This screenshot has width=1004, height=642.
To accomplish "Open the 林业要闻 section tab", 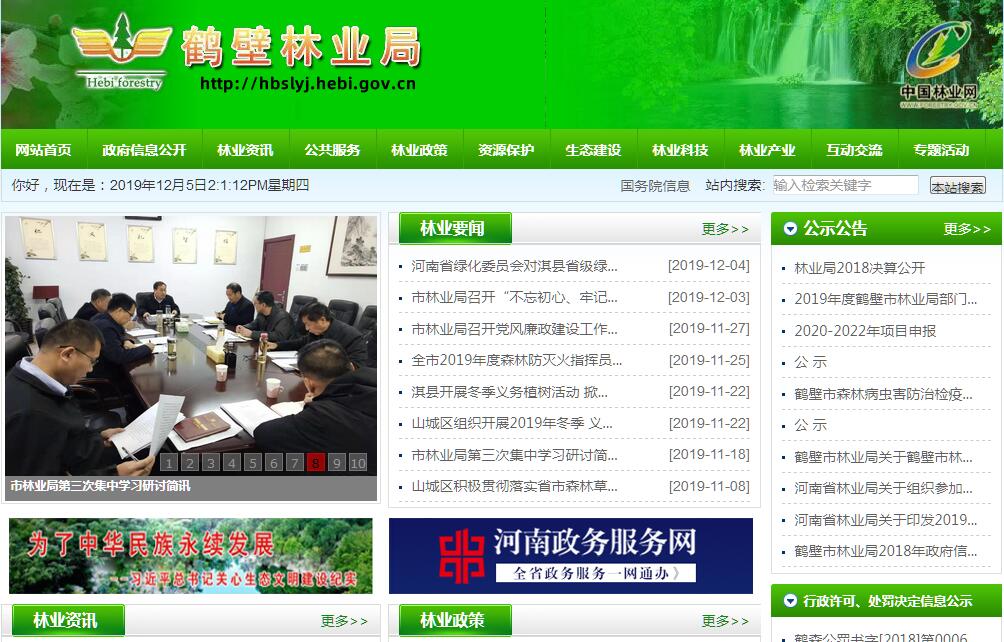I will pyautogui.click(x=455, y=228).
